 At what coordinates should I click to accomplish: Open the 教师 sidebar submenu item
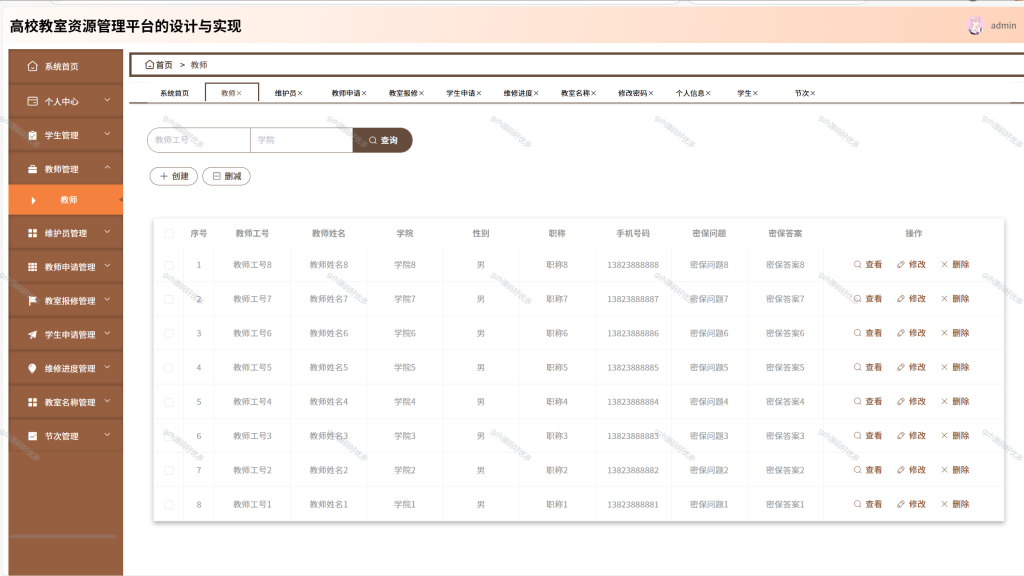(x=66, y=200)
